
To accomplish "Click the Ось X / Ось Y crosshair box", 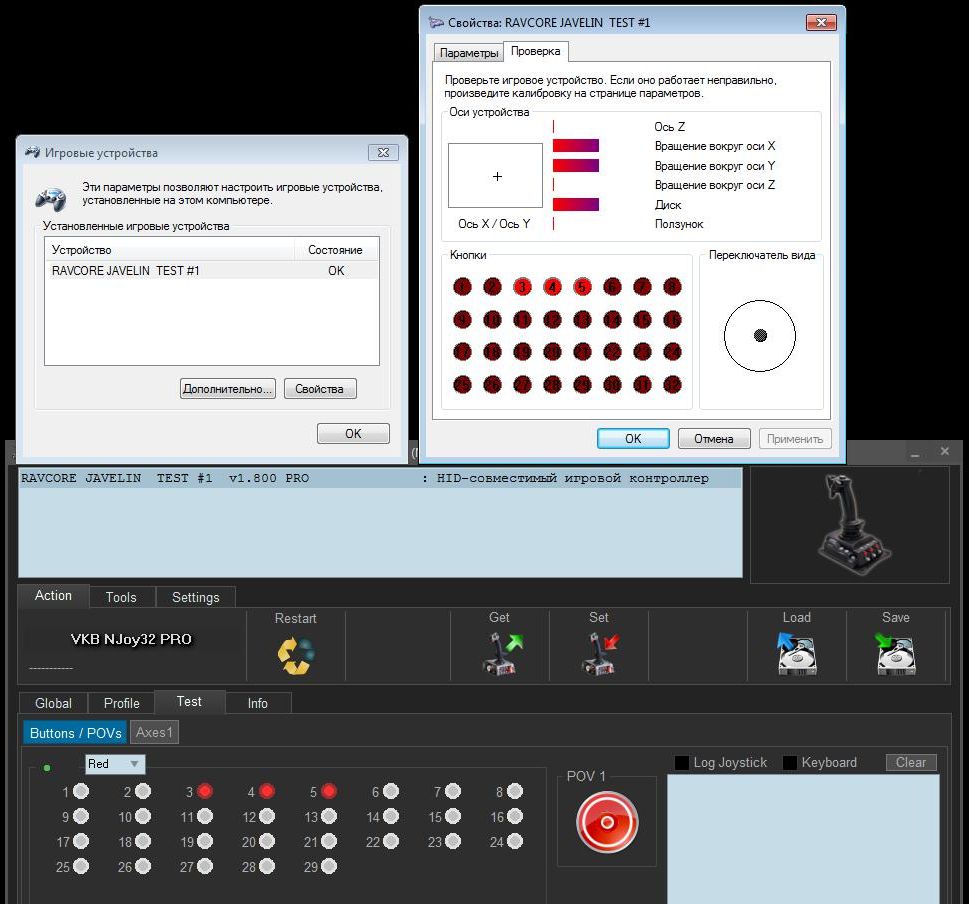I will click(x=496, y=176).
